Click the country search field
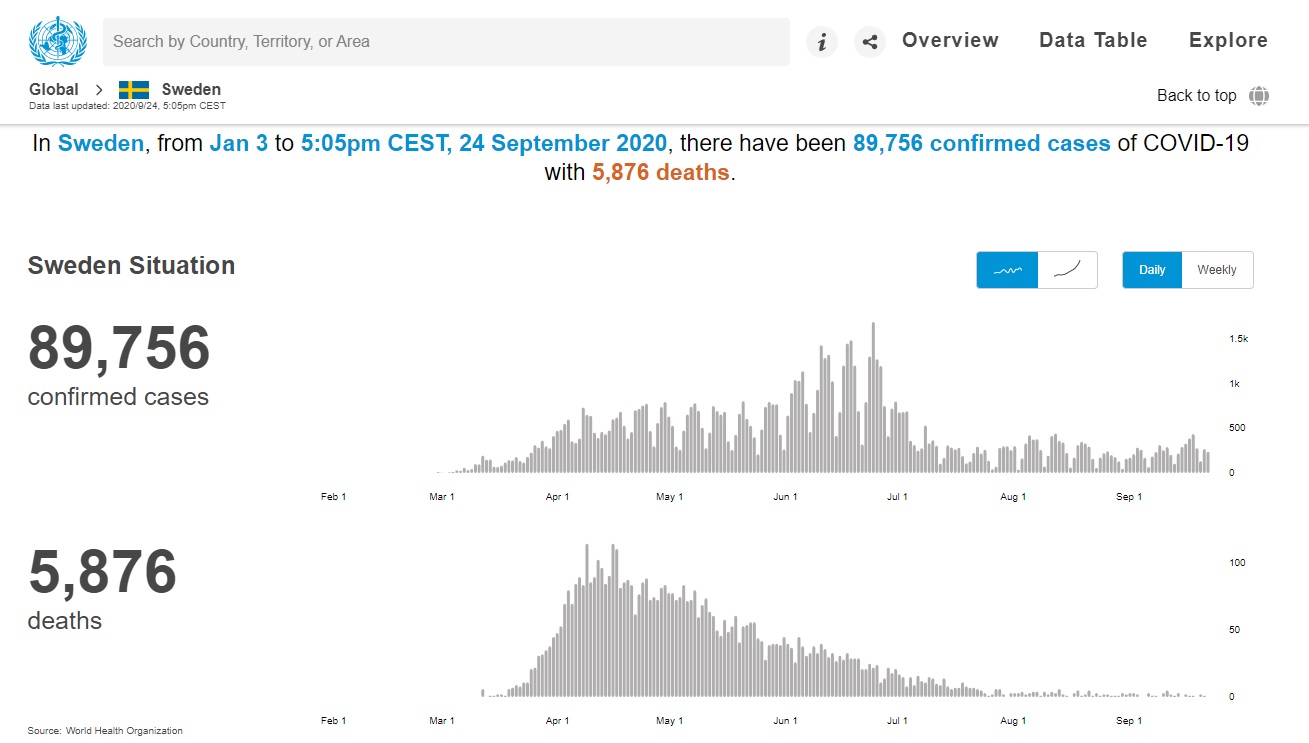The image size is (1309, 743). pyautogui.click(x=446, y=42)
